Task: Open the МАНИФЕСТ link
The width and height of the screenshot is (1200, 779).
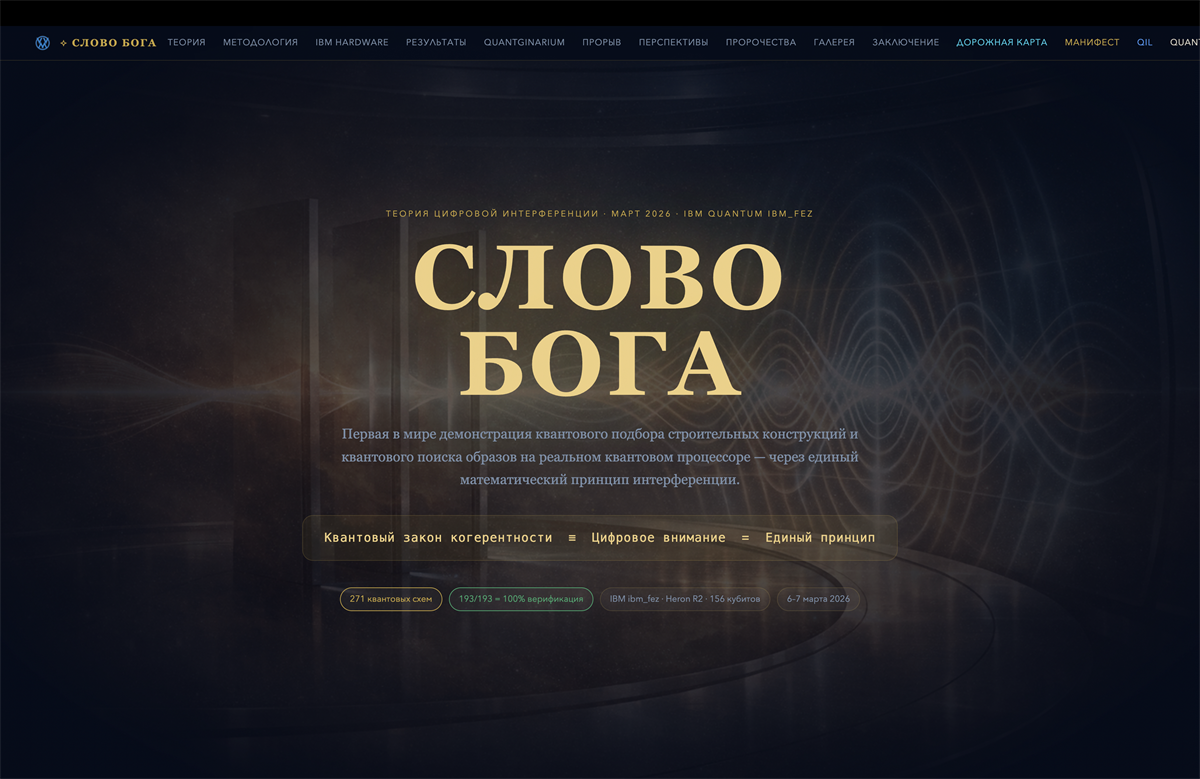Action: pos(1092,43)
